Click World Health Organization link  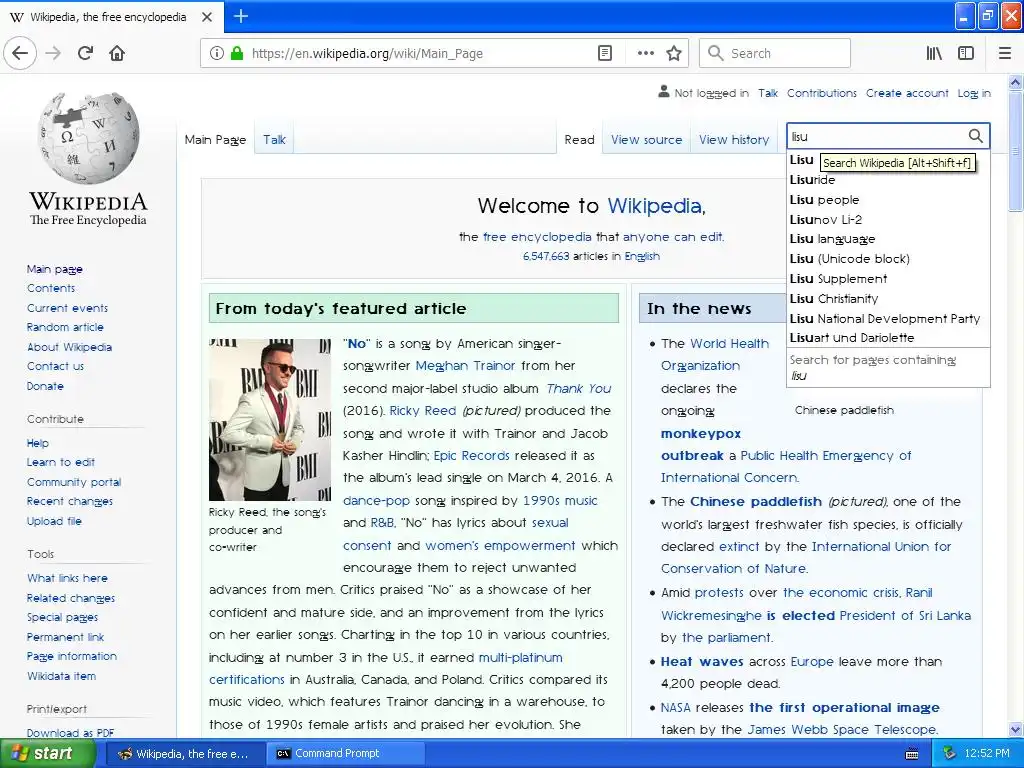point(714,355)
